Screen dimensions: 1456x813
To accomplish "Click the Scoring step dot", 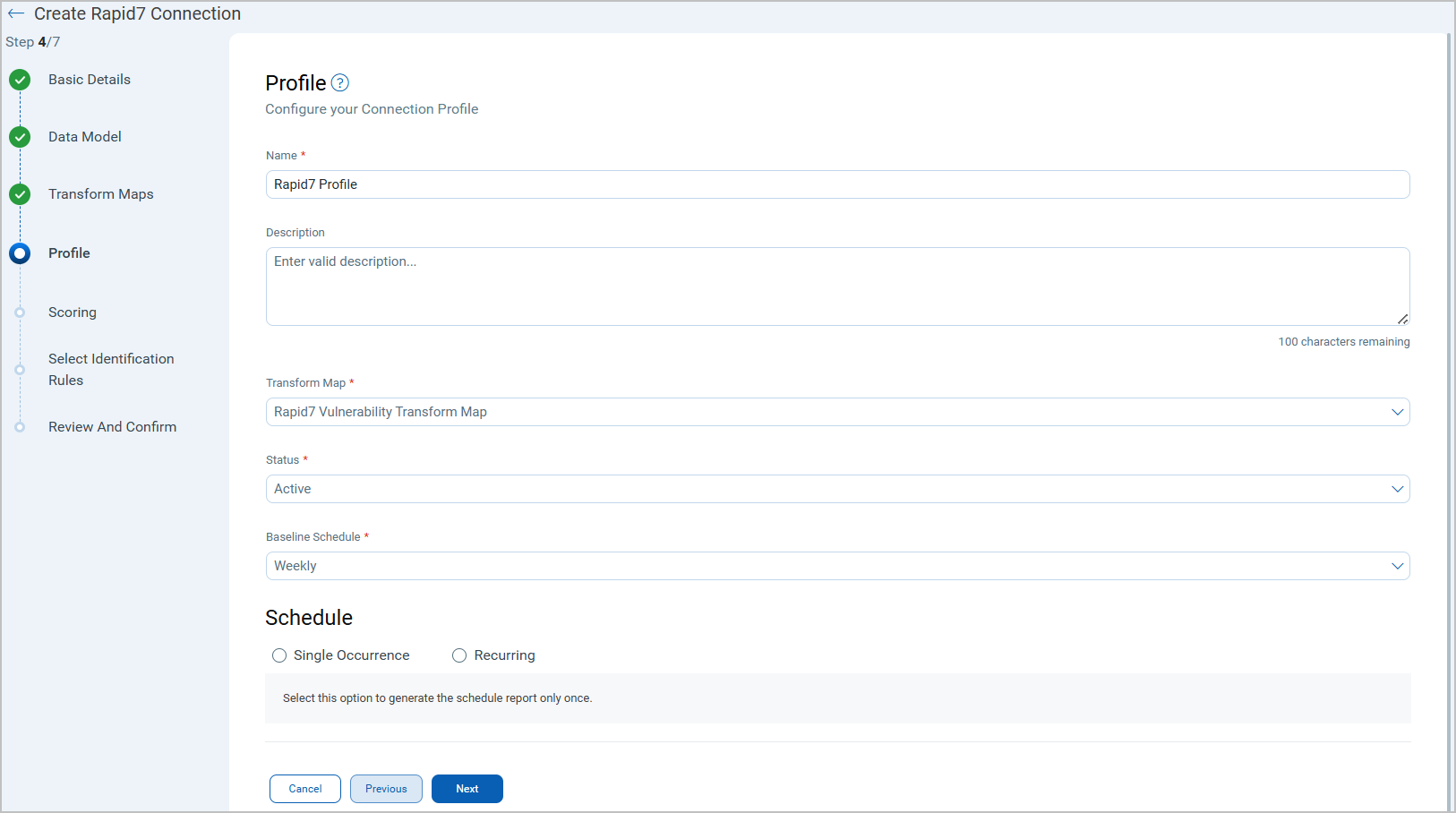I will tap(20, 312).
